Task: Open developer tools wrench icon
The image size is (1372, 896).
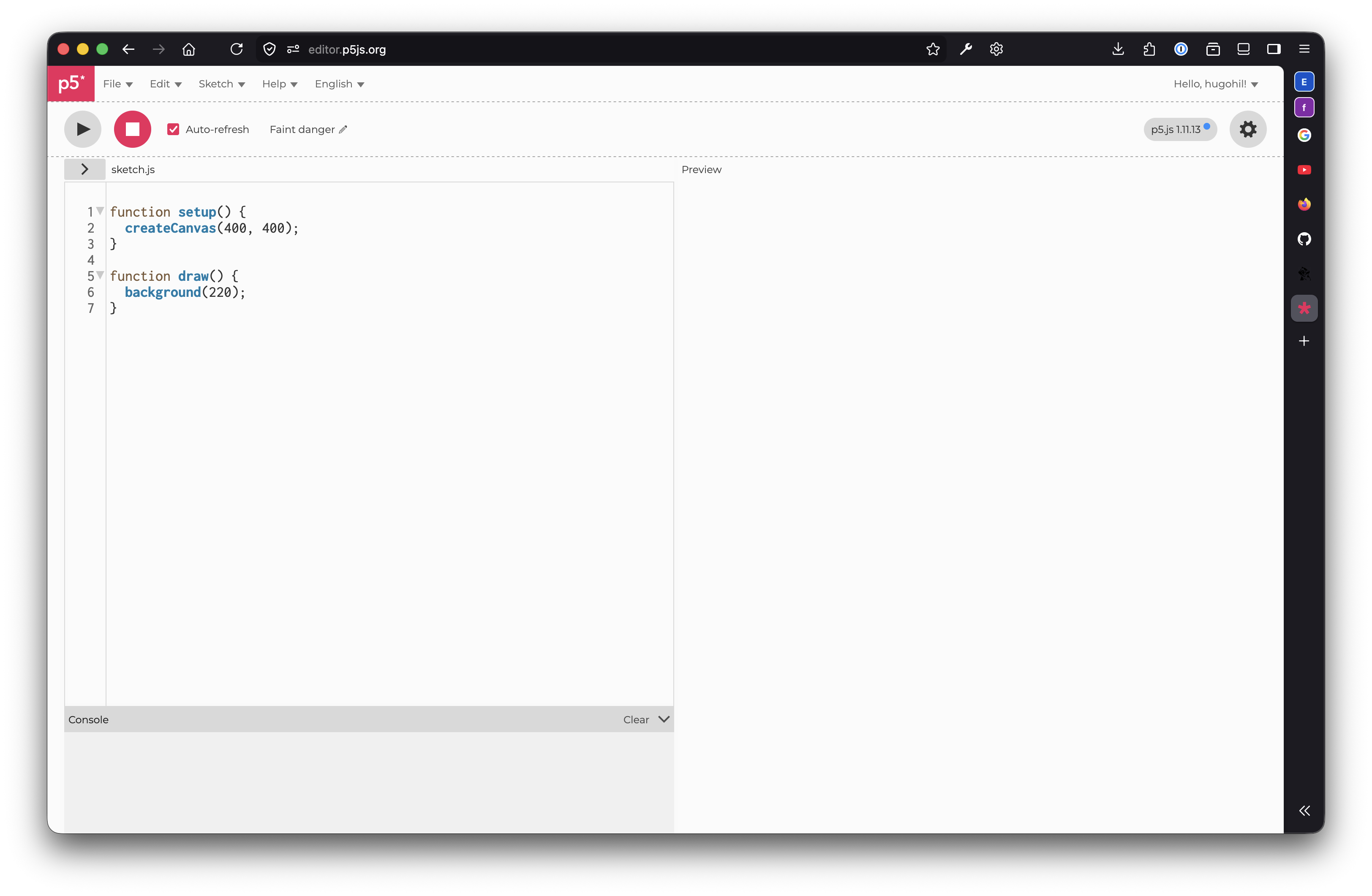Action: [966, 49]
